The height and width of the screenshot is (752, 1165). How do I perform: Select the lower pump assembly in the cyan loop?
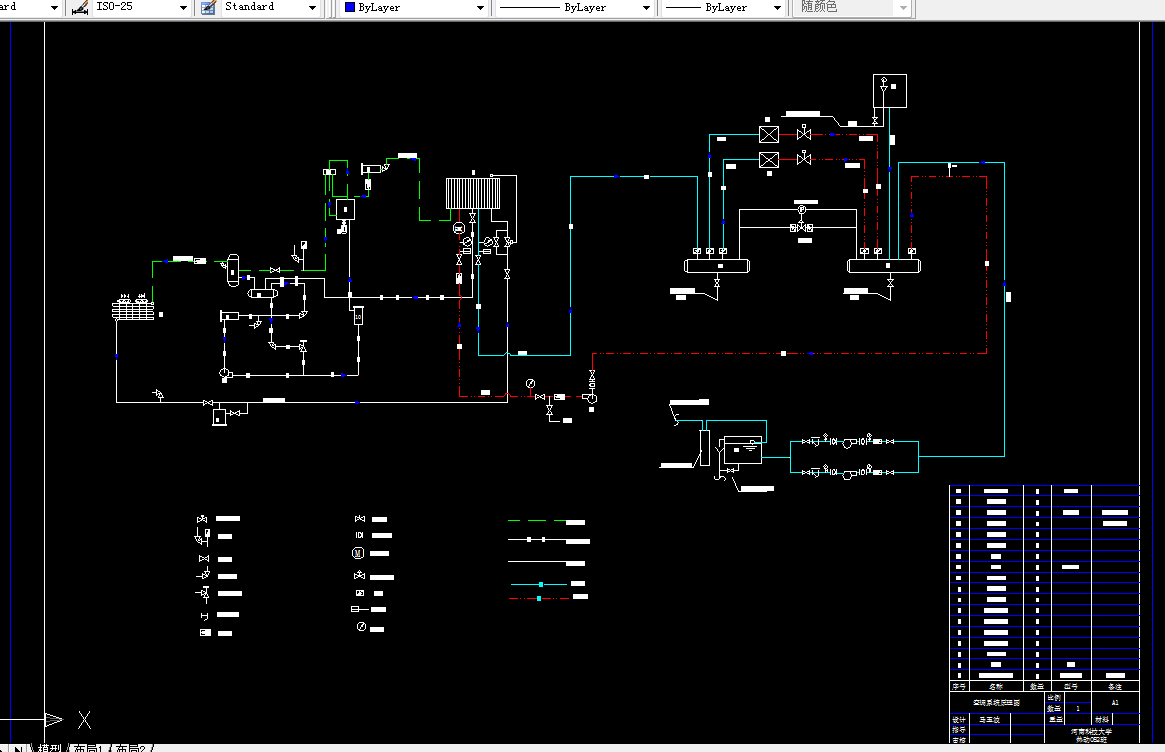pos(848,472)
